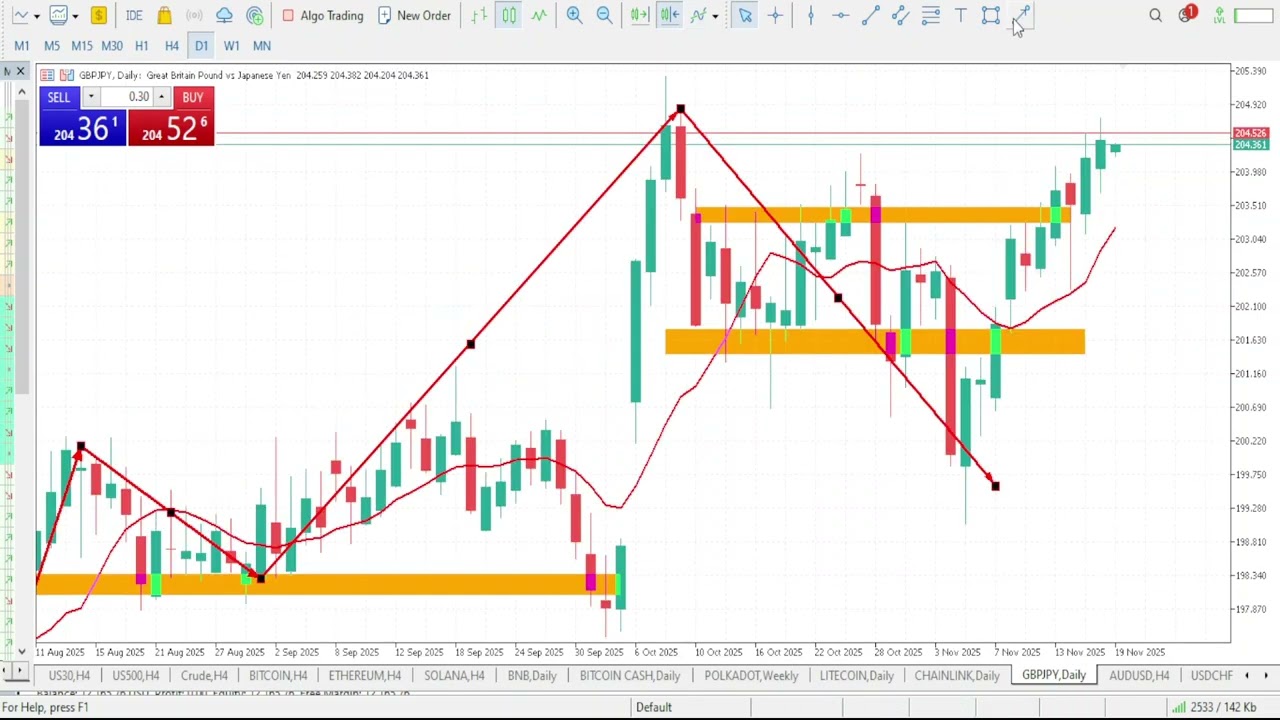Switch to US30,H4 chart tab
Viewport: 1280px width, 720px height.
coord(69,676)
